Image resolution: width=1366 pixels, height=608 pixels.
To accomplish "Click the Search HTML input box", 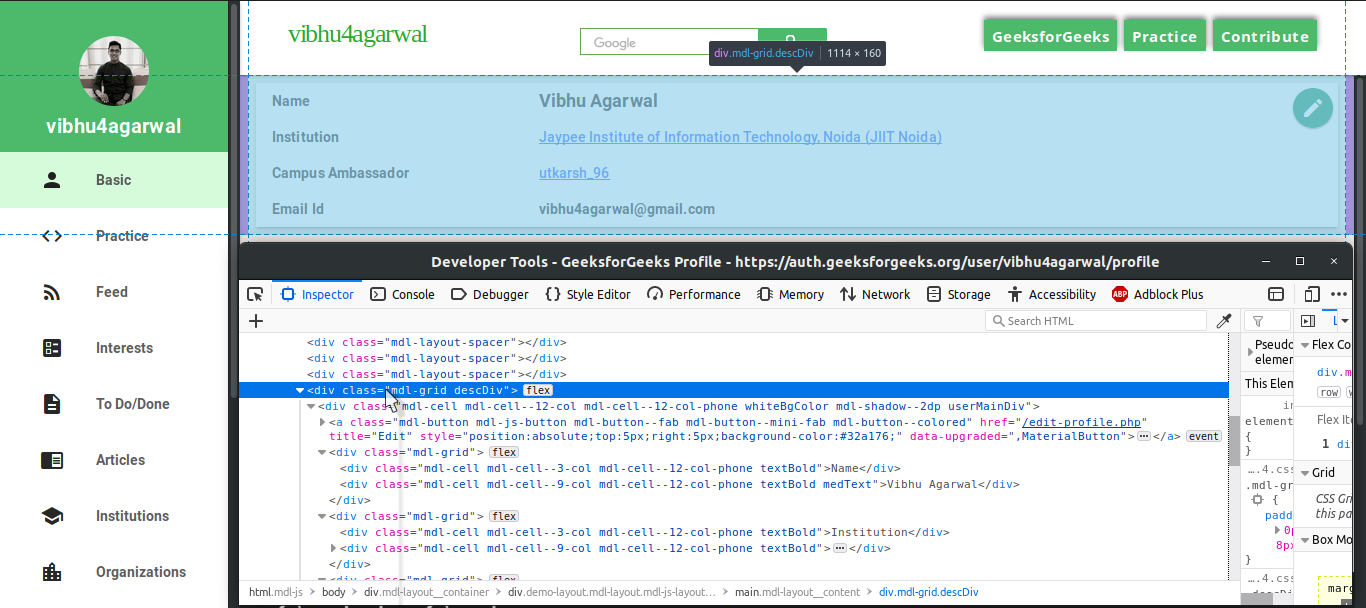I will [1096, 321].
